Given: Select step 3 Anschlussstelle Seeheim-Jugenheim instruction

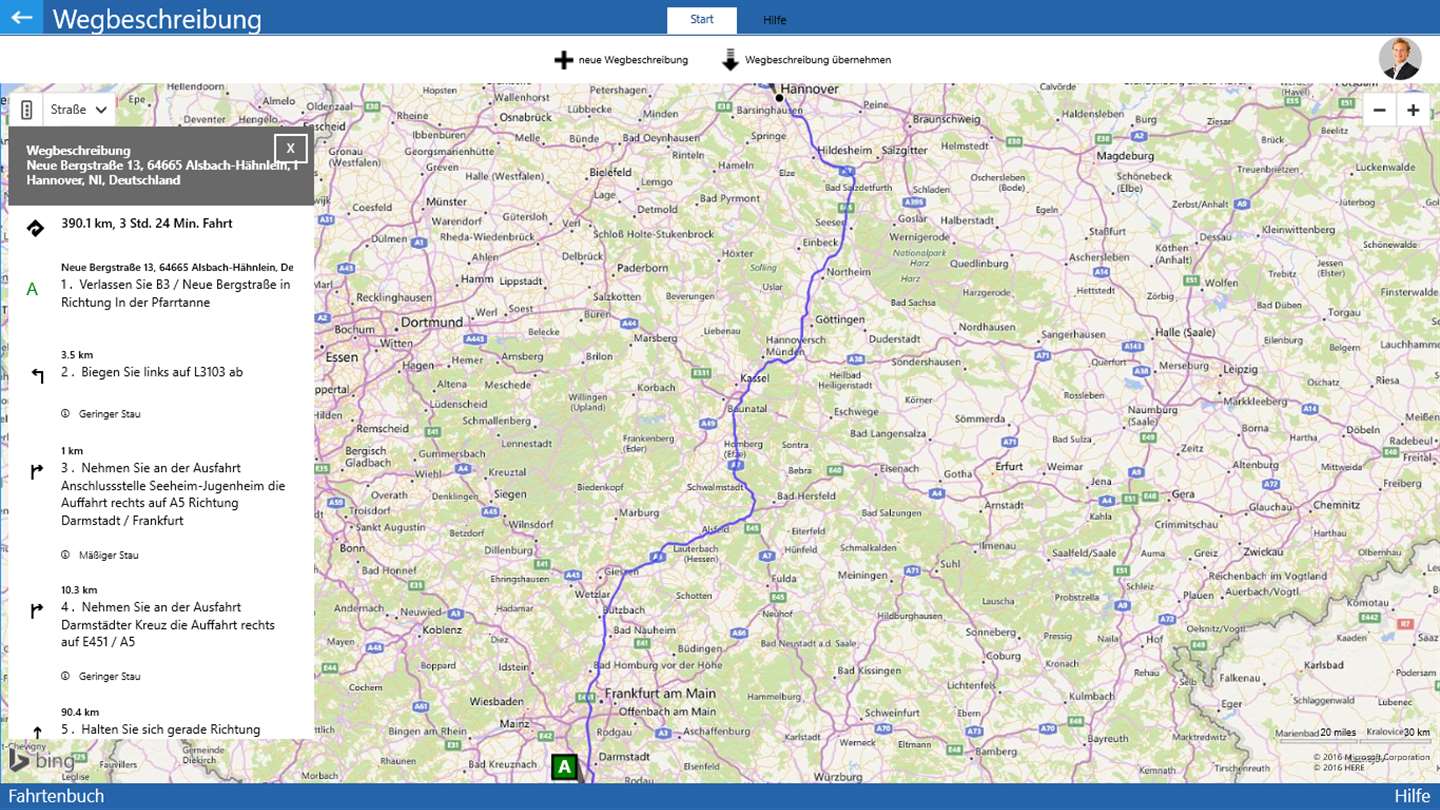Looking at the screenshot, I should [173, 494].
